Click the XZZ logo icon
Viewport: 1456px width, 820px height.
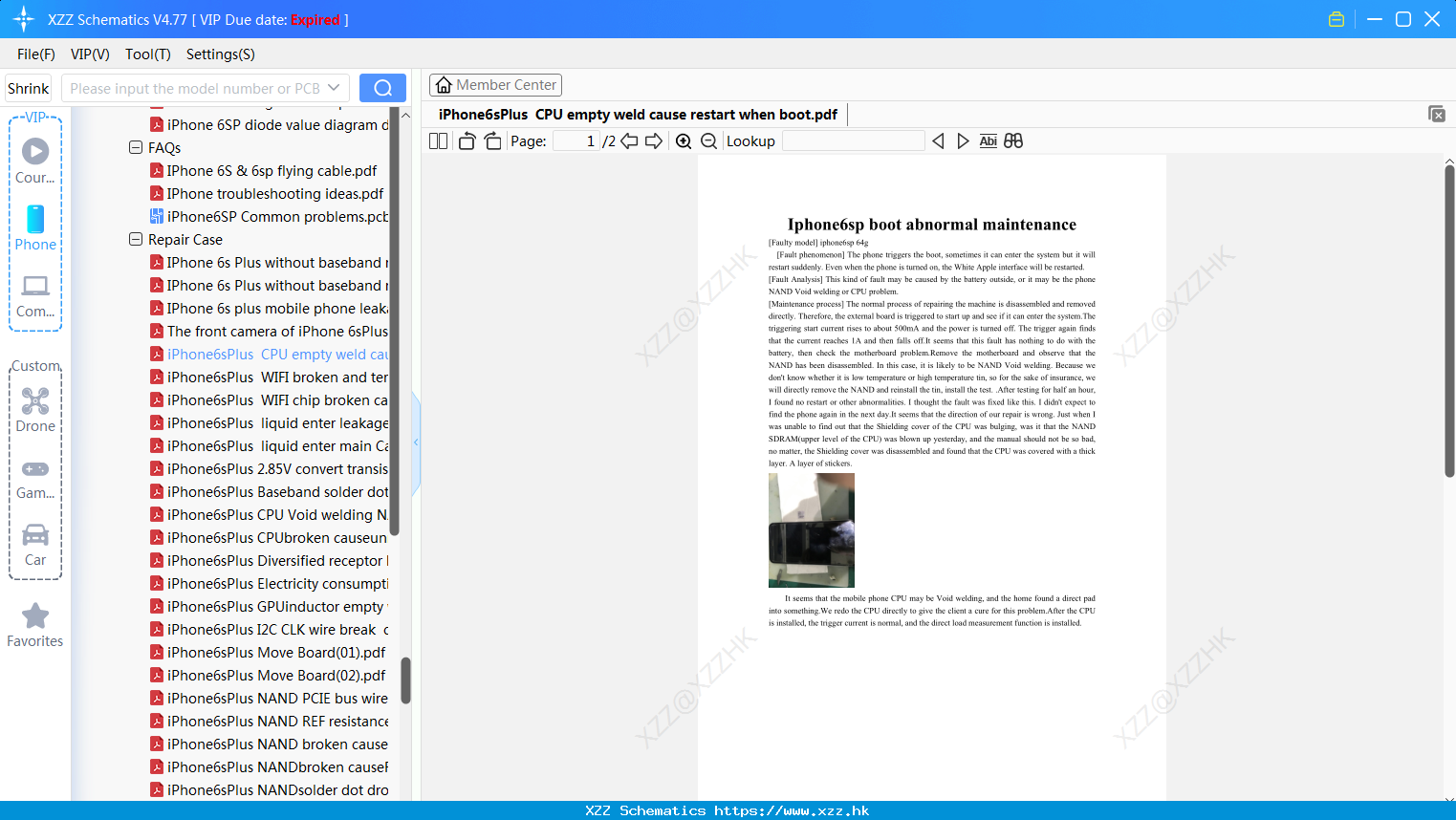(x=24, y=19)
